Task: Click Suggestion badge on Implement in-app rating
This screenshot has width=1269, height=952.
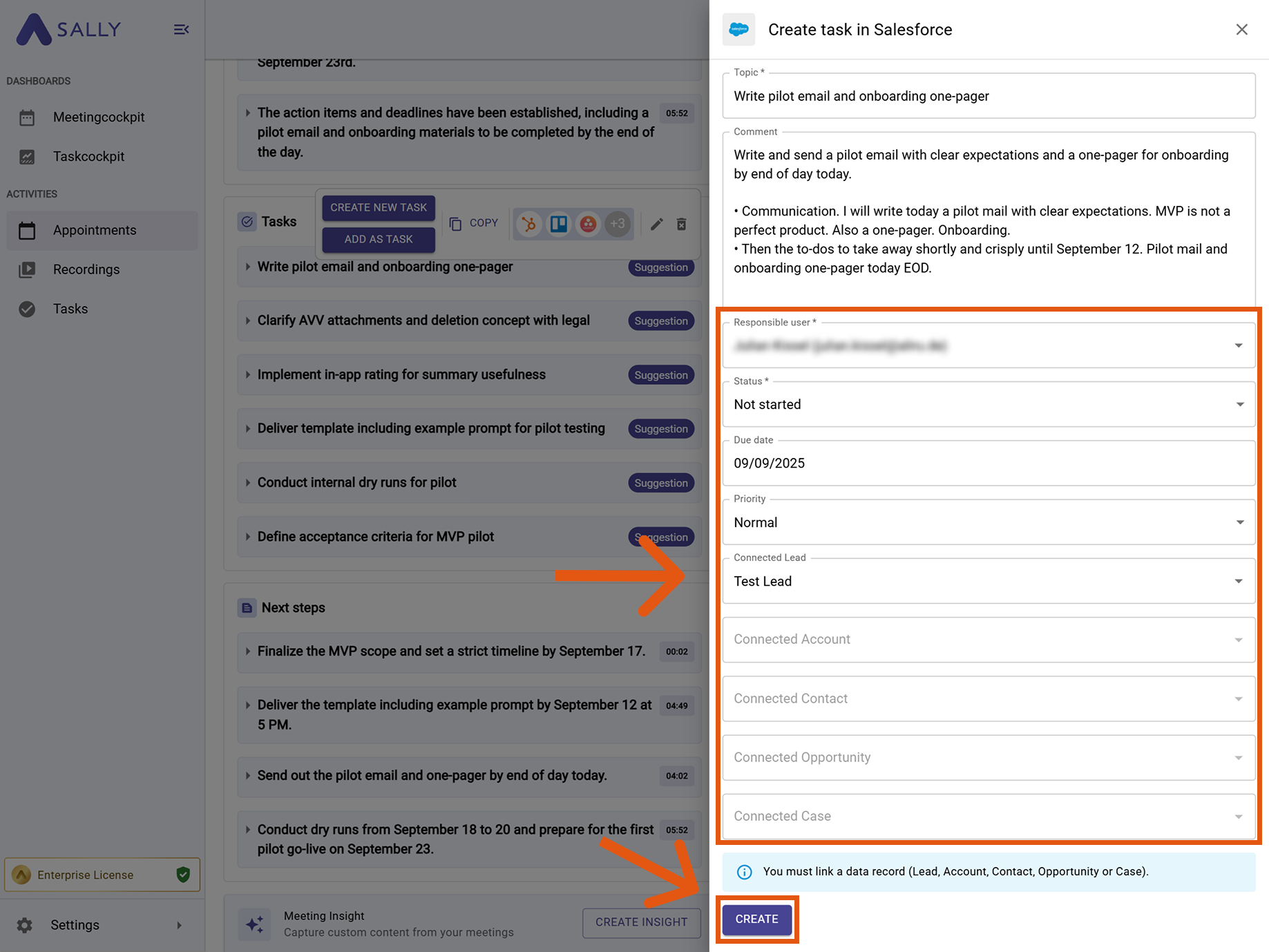Action: point(661,375)
